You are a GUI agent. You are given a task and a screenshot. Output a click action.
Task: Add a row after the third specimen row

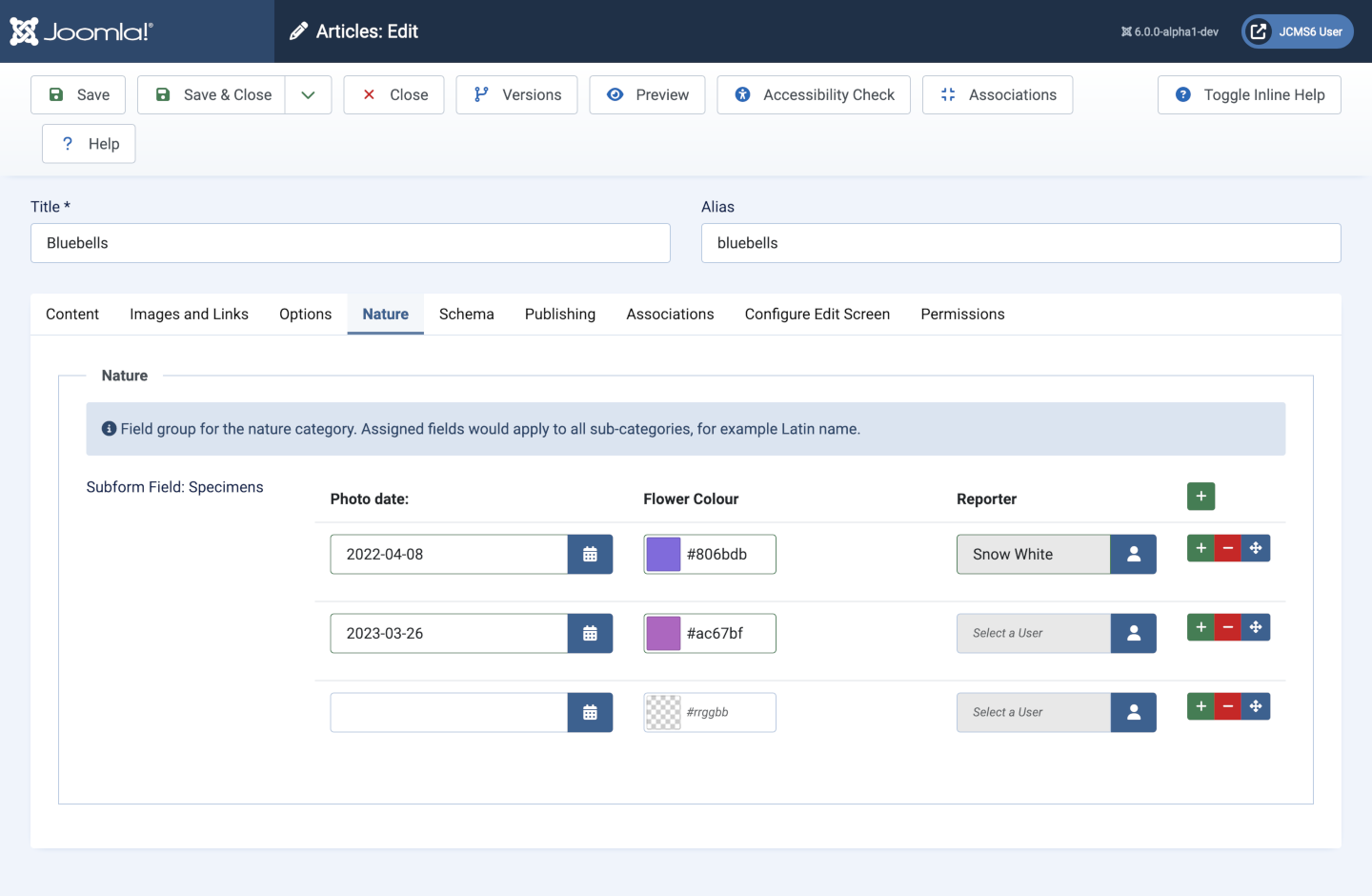1200,706
